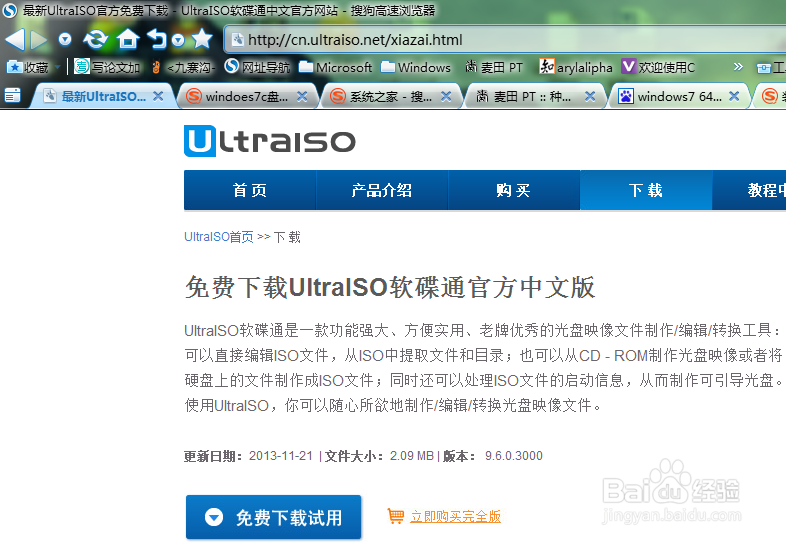Expand the 收藏 dropdown arrow
The height and width of the screenshot is (543, 786).
pos(58,67)
